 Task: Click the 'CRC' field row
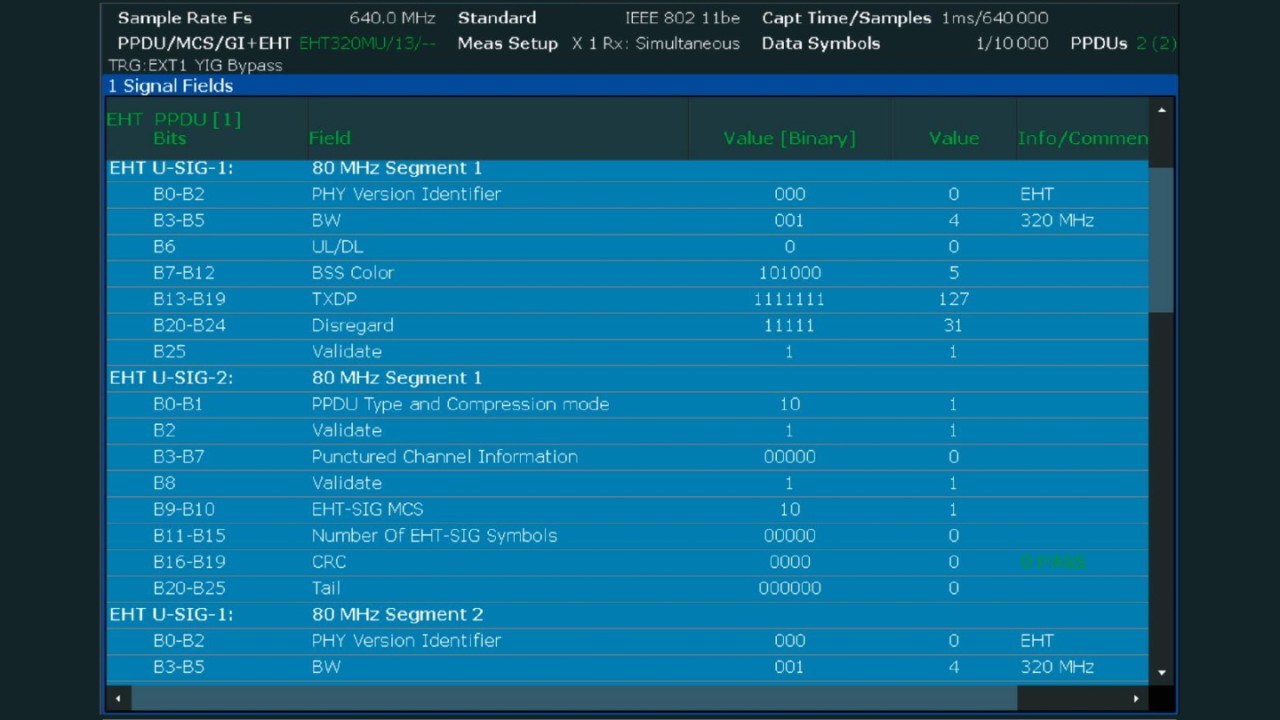coord(627,562)
